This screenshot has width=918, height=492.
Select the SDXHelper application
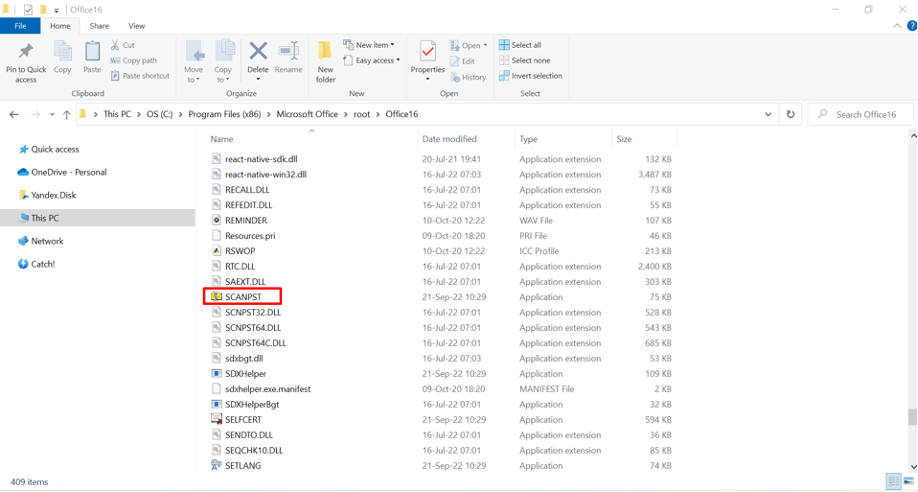tap(245, 374)
